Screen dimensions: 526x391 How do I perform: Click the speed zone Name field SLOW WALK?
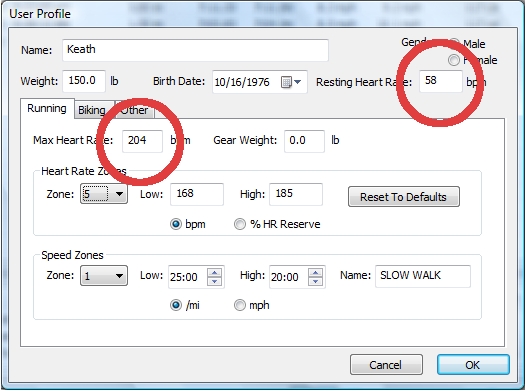tap(423, 276)
